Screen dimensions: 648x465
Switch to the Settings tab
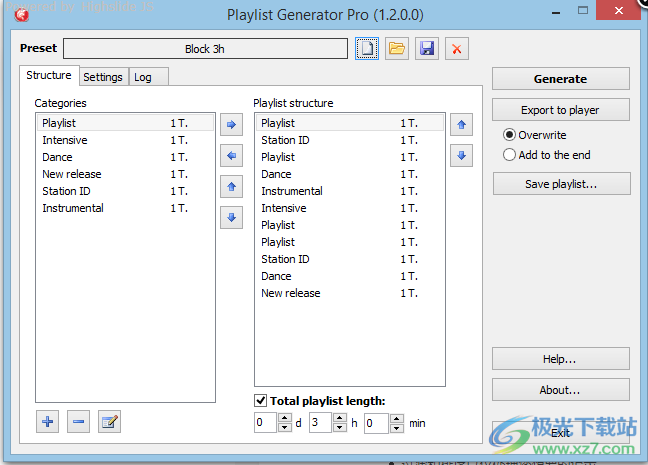[x=103, y=77]
